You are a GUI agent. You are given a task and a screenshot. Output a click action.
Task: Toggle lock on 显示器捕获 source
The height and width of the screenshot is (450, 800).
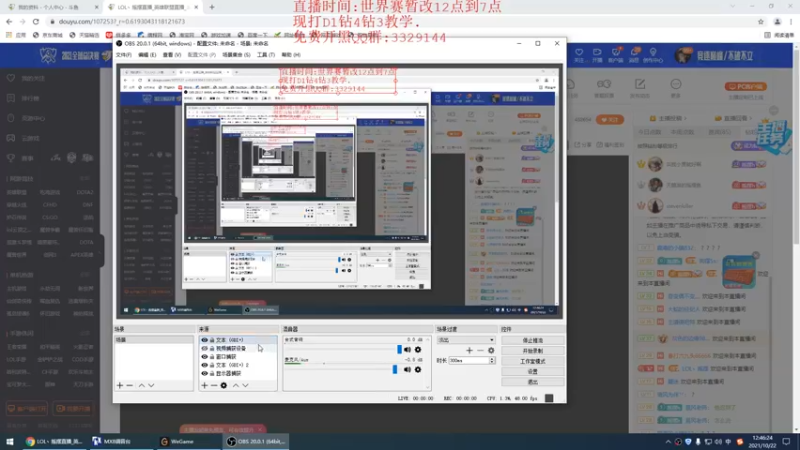pyautogui.click(x=212, y=373)
